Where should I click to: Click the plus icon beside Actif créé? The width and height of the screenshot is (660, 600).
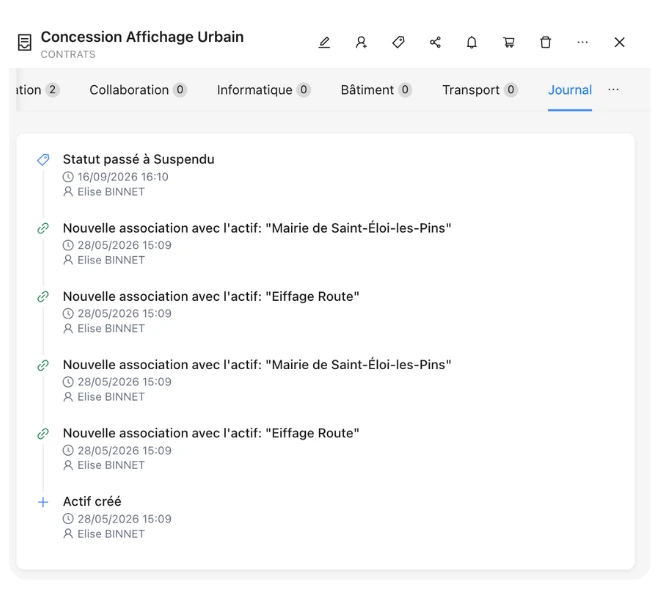[x=43, y=502]
